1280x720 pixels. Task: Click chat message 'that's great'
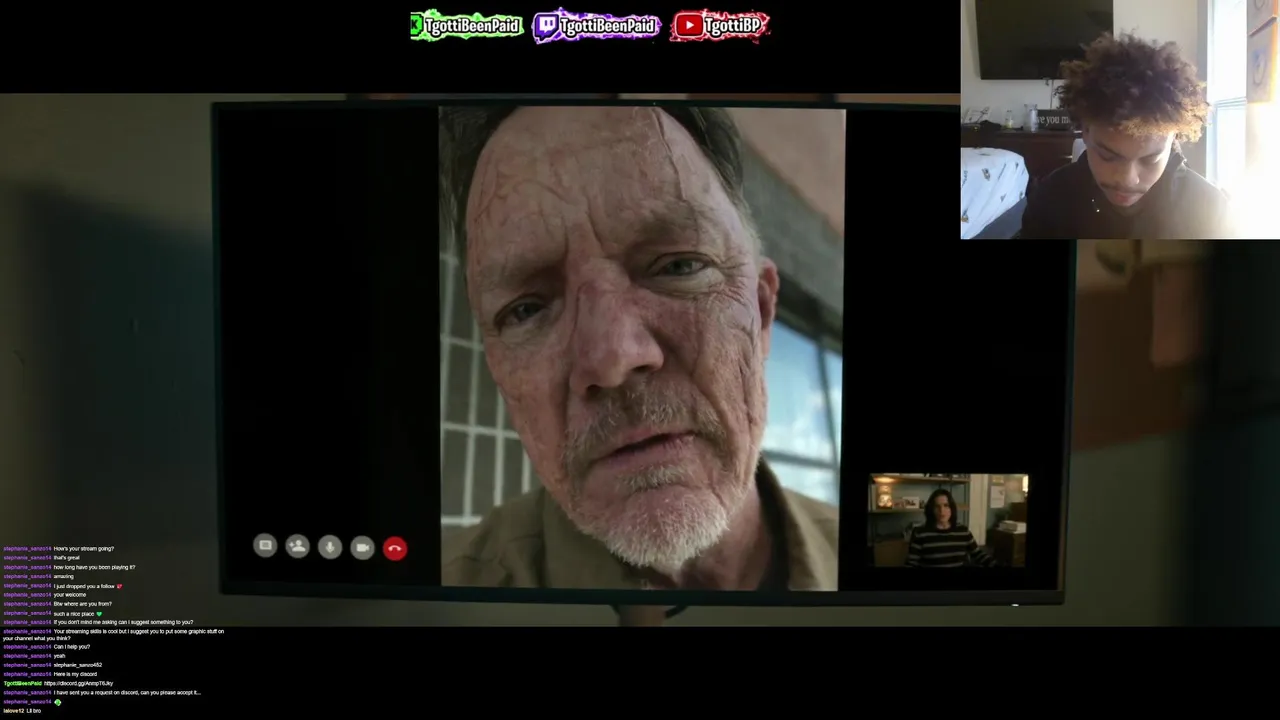67,557
